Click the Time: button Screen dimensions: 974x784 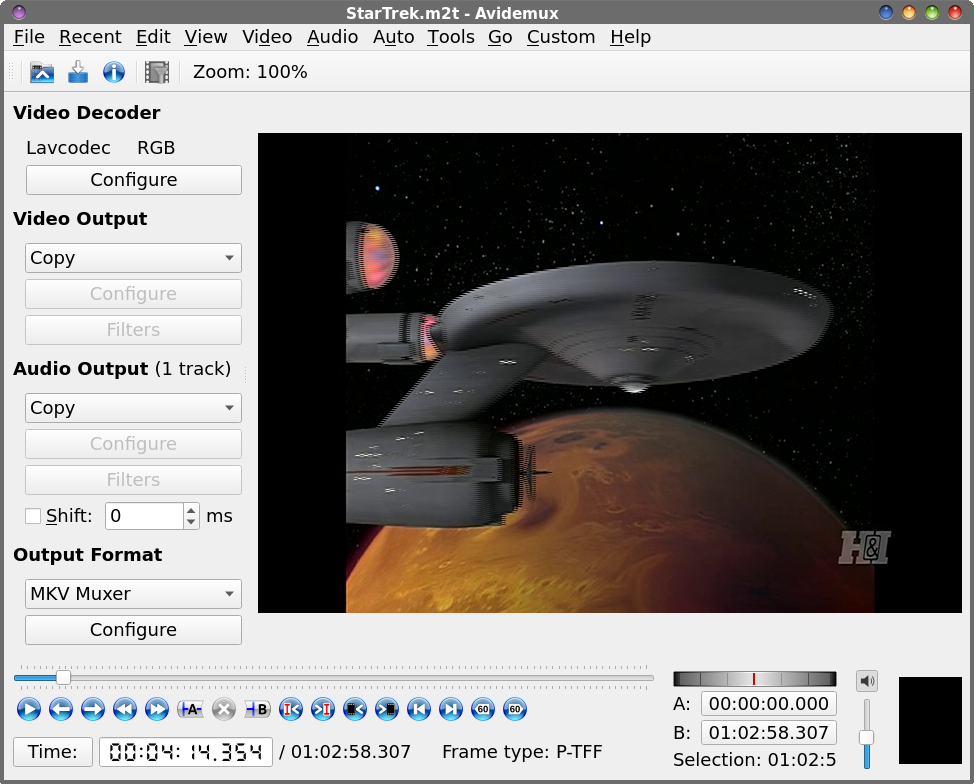click(x=53, y=752)
